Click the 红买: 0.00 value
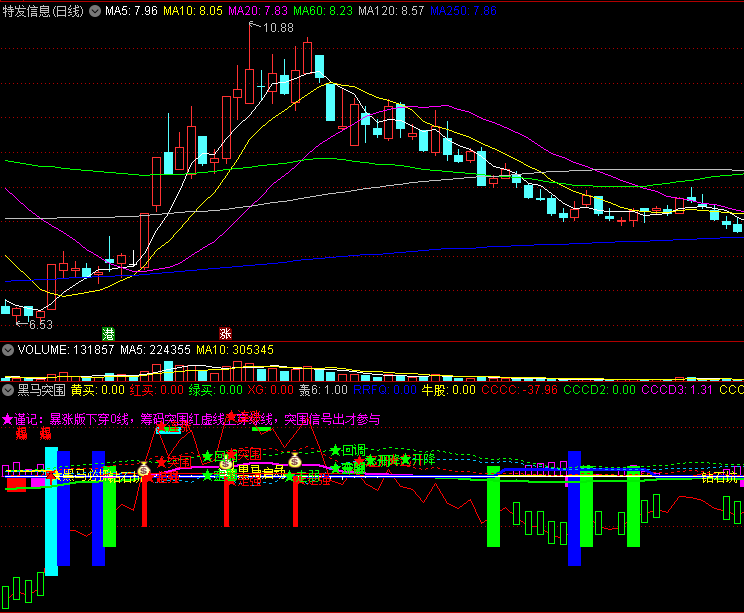Screen dimensions: 744x613 pyautogui.click(x=157, y=390)
